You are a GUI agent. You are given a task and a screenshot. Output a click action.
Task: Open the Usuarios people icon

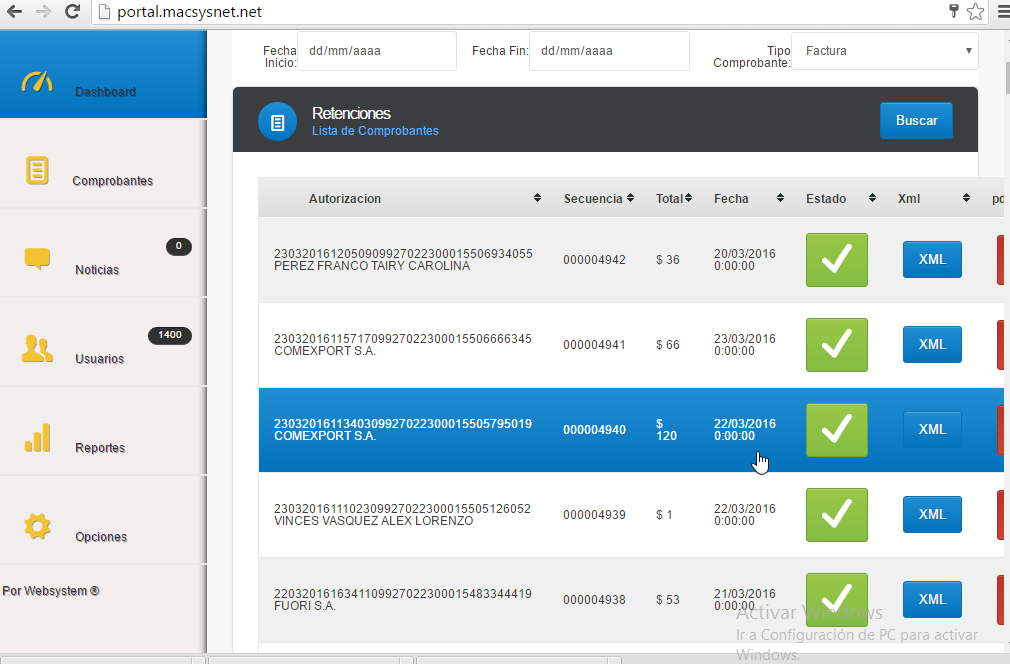[x=37, y=348]
